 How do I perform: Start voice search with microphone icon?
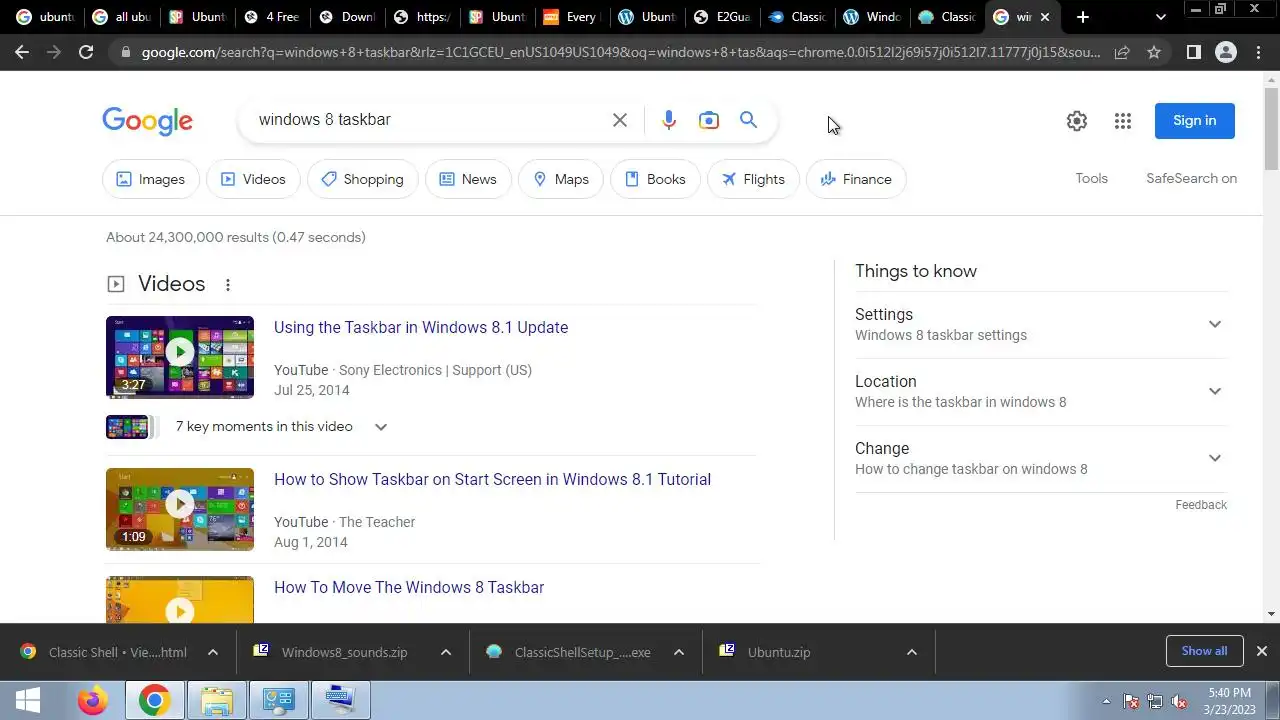(x=669, y=120)
